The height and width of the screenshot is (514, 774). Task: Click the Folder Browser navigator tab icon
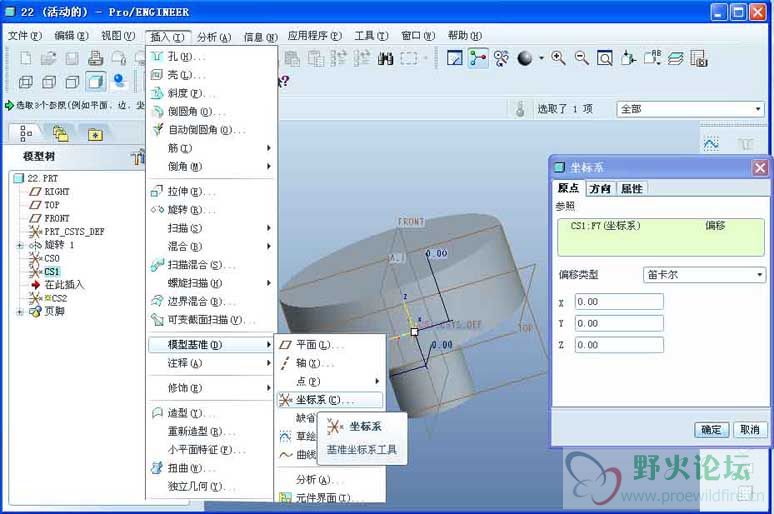pos(60,133)
